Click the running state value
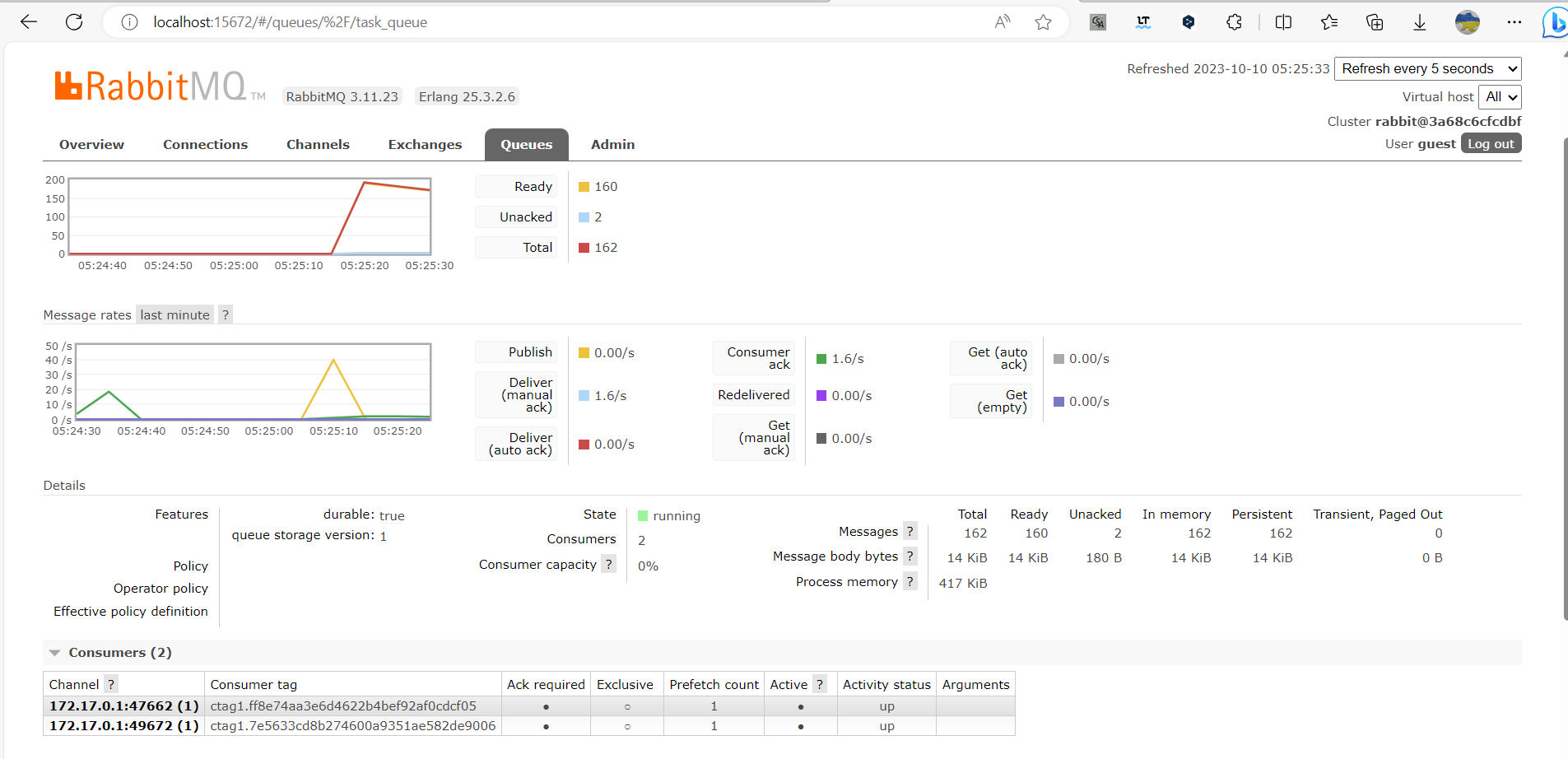Screen dimensions: 1568x759 [x=677, y=515]
